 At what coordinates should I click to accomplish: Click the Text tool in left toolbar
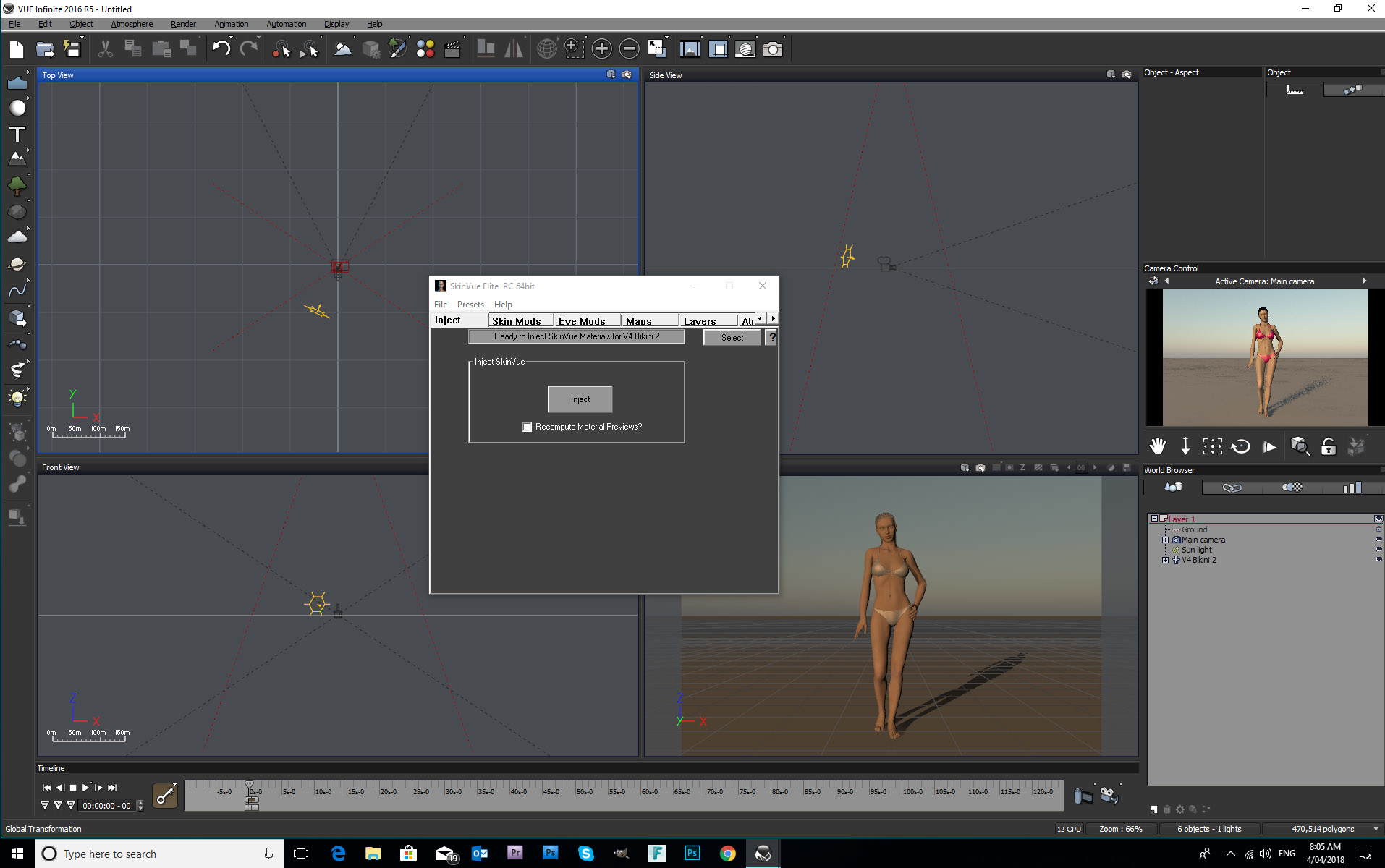coord(17,135)
